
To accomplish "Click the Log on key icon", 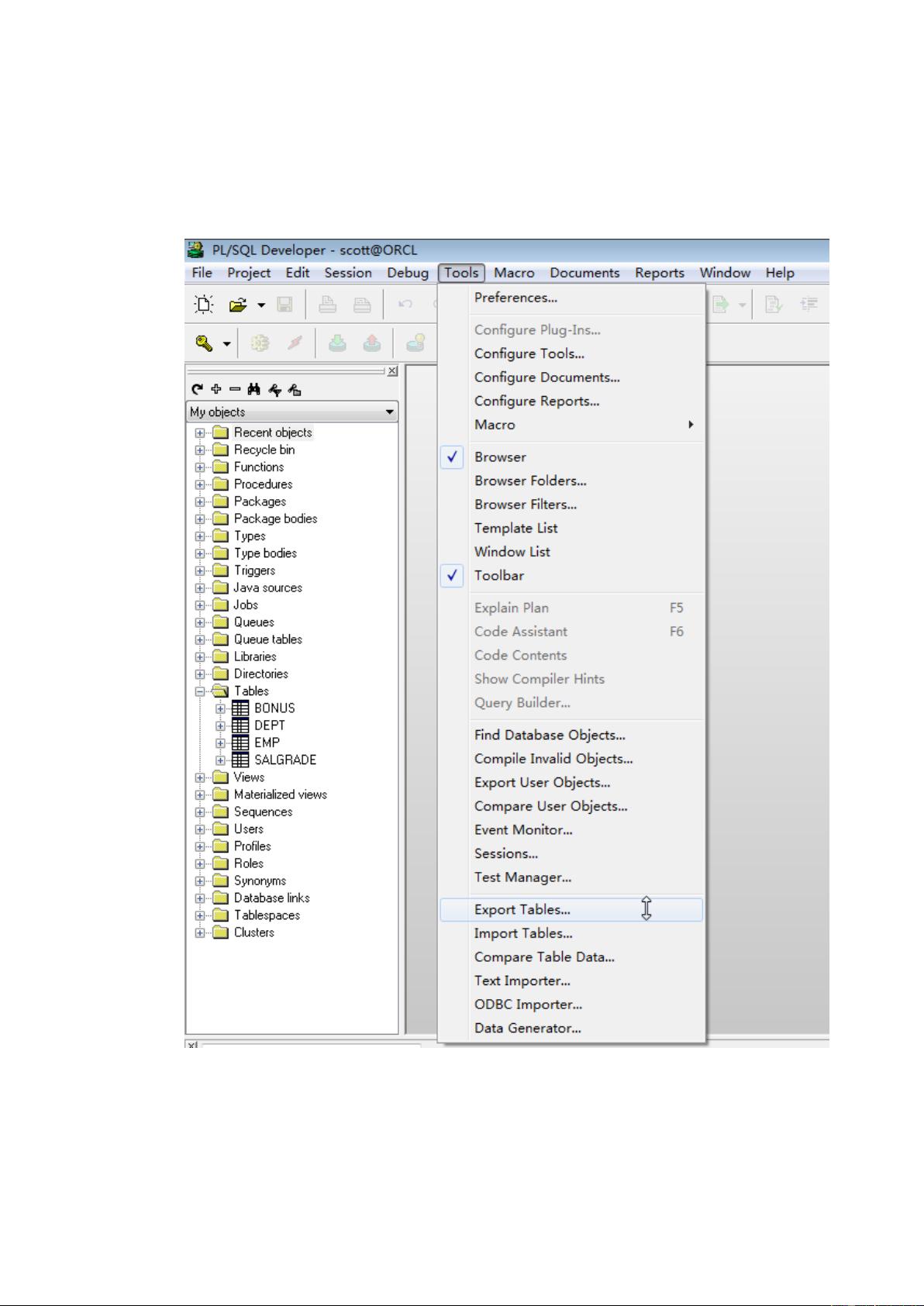I will (204, 343).
